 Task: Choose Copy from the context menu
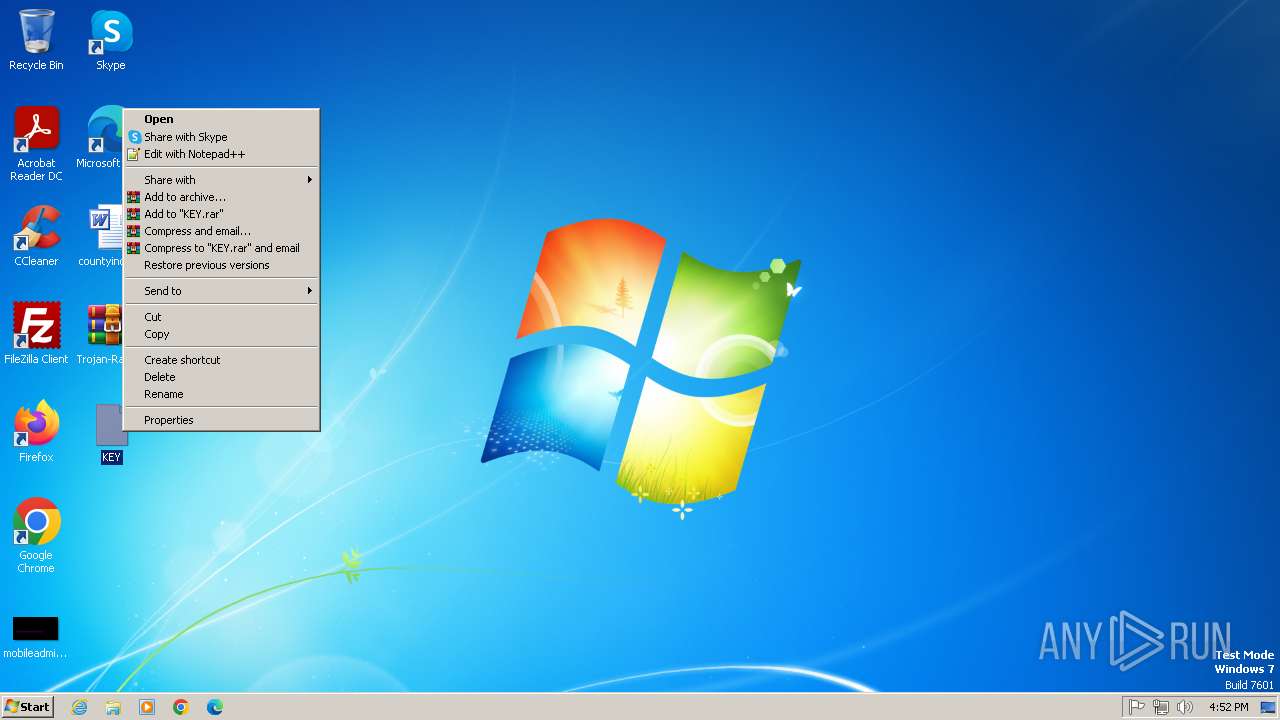221,334
